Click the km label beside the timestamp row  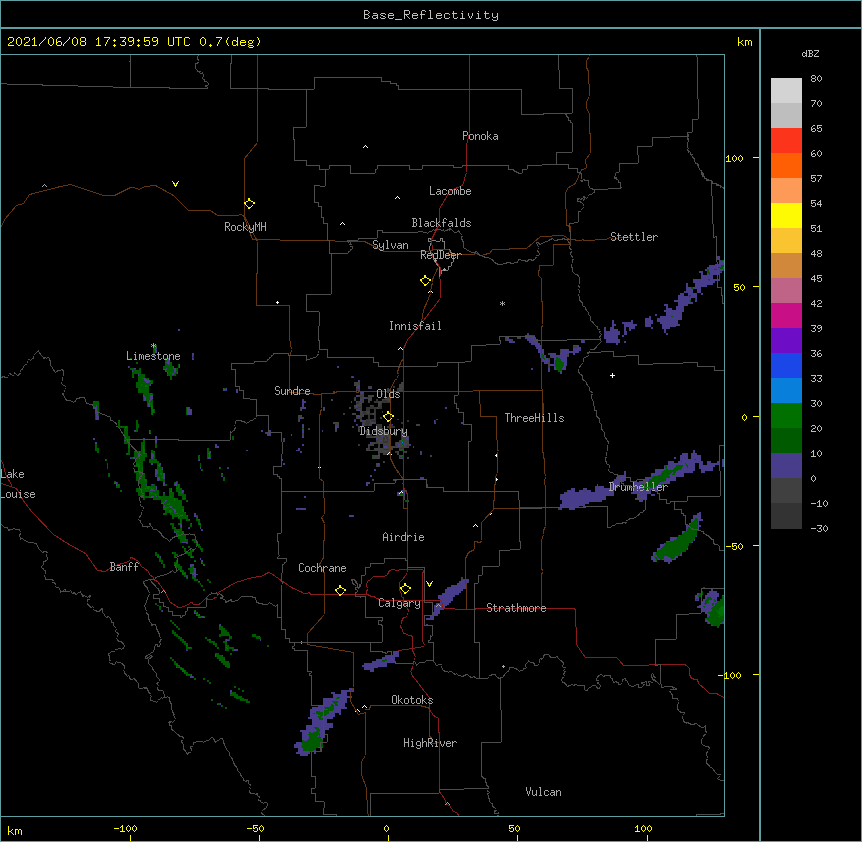coord(744,42)
